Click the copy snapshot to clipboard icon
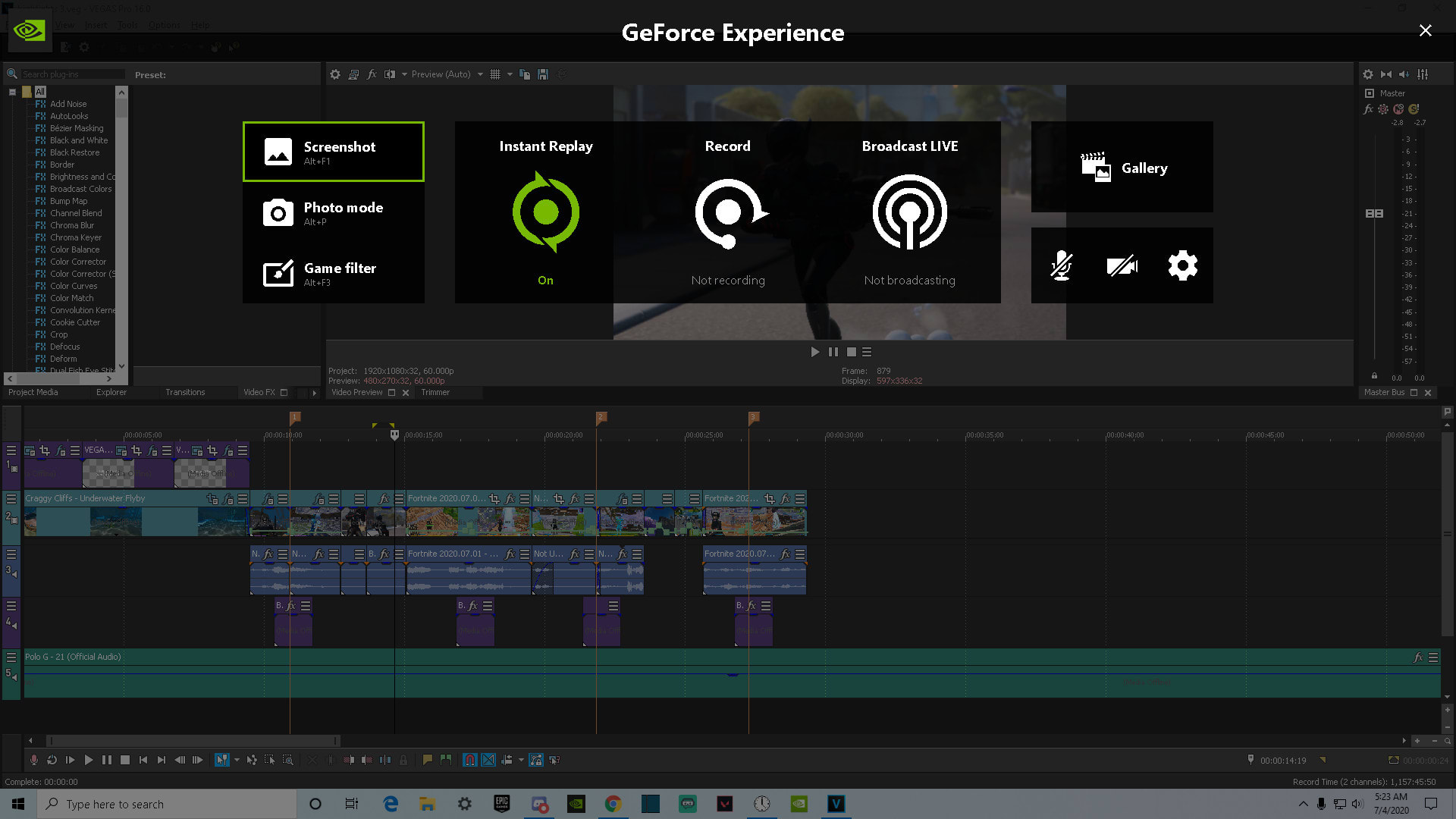The width and height of the screenshot is (1456, 819). (525, 74)
